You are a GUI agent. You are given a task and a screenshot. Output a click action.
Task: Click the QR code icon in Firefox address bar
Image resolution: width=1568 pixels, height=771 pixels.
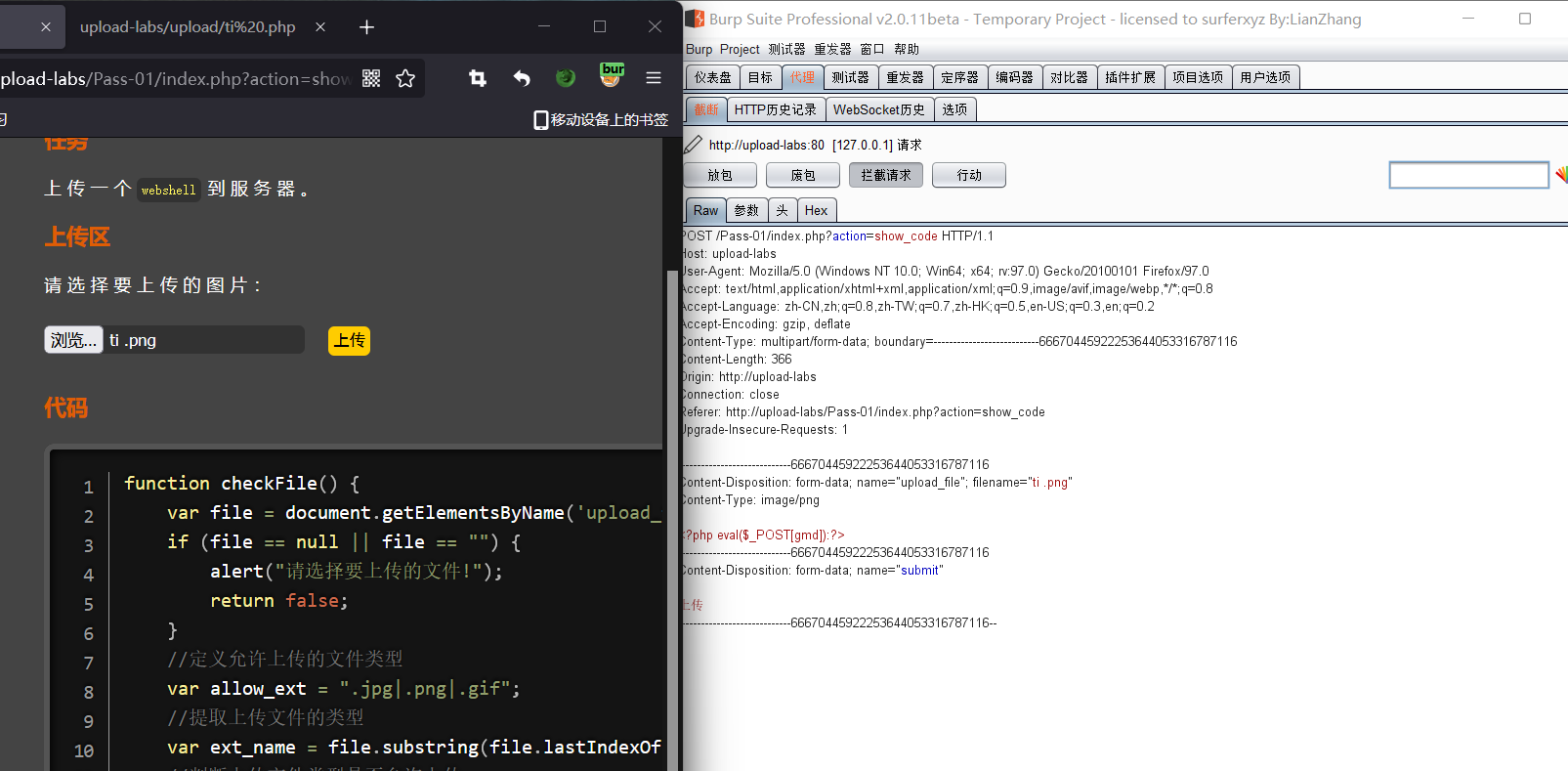[371, 78]
